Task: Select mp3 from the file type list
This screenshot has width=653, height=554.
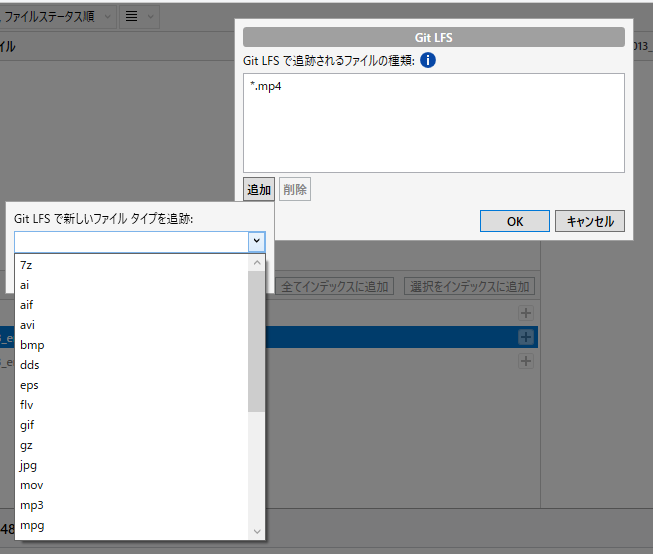Action: tap(132, 505)
